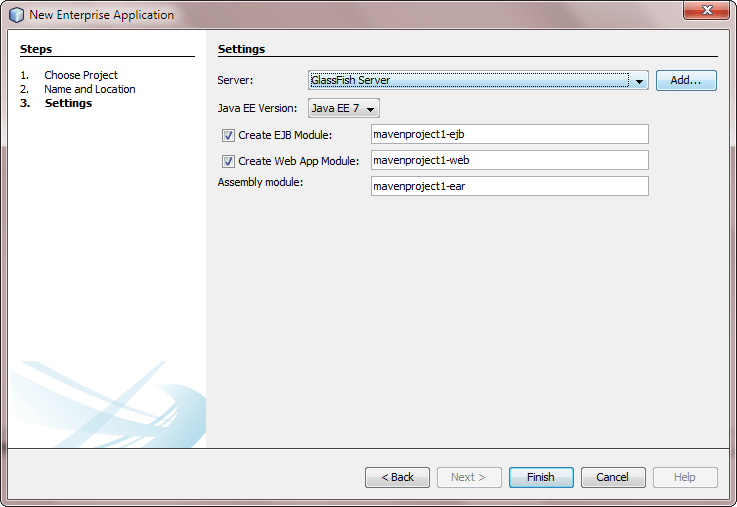Cancel the wizard

coord(612,477)
